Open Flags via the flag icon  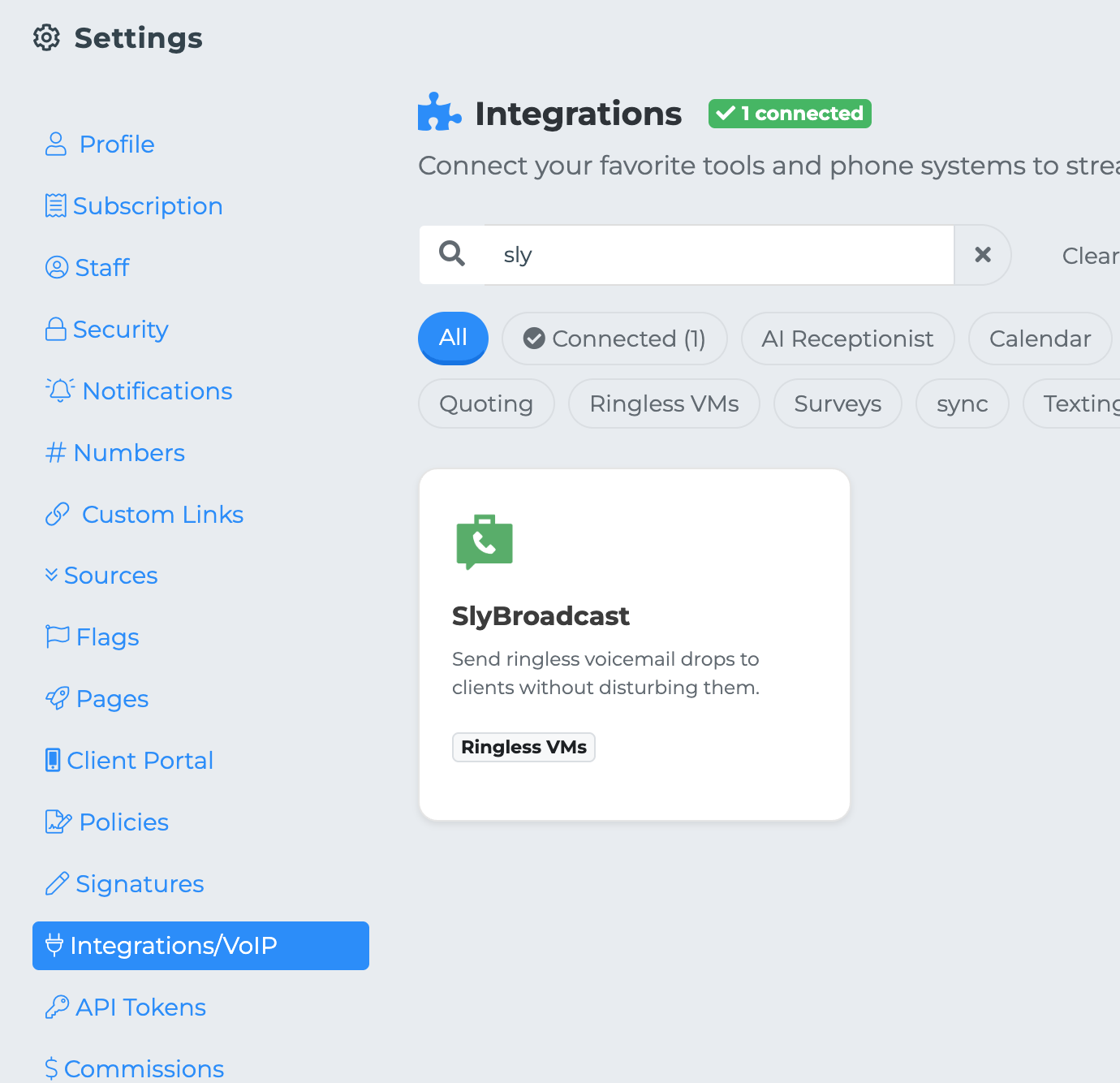tap(57, 636)
